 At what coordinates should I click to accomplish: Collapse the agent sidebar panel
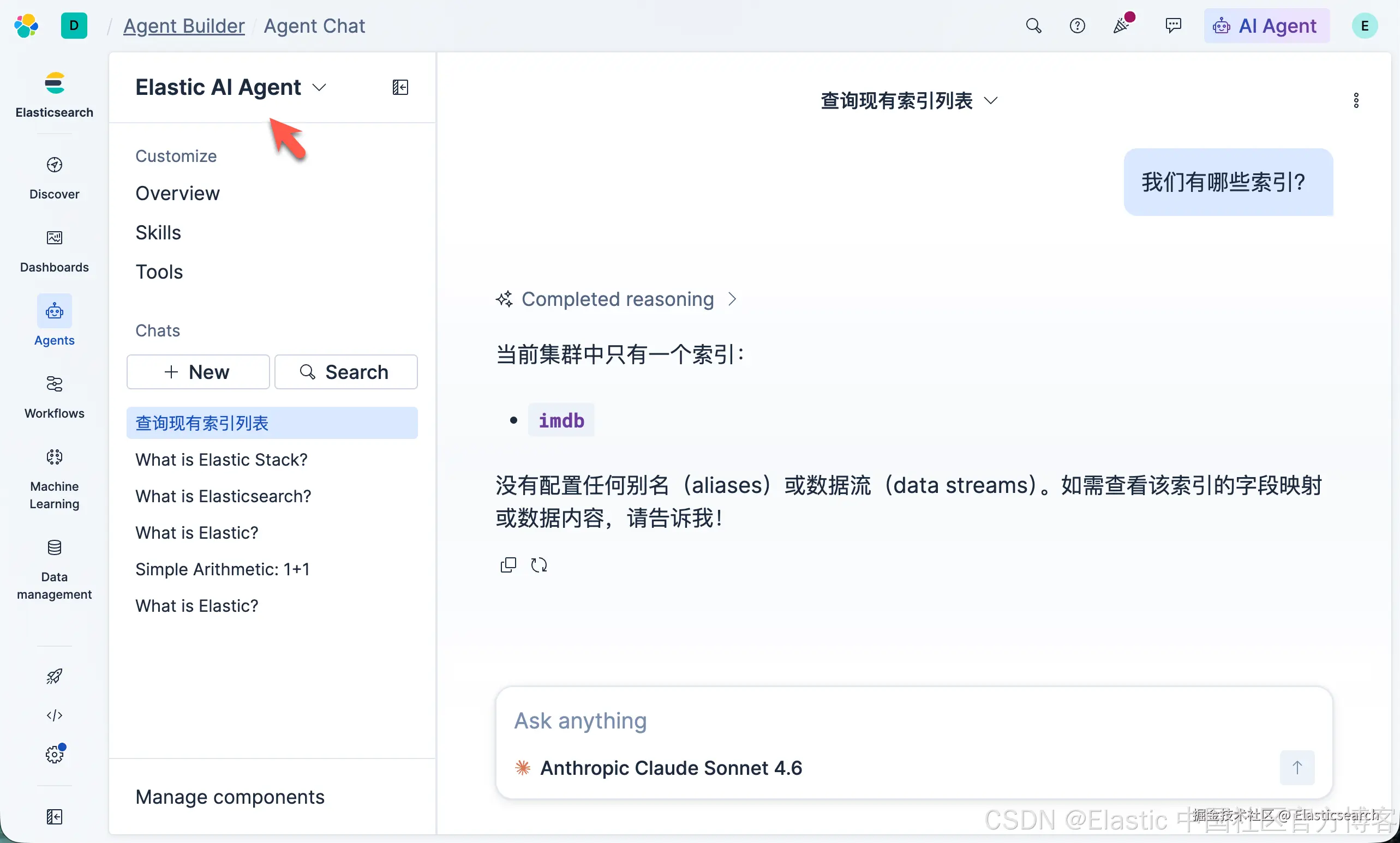coord(400,87)
